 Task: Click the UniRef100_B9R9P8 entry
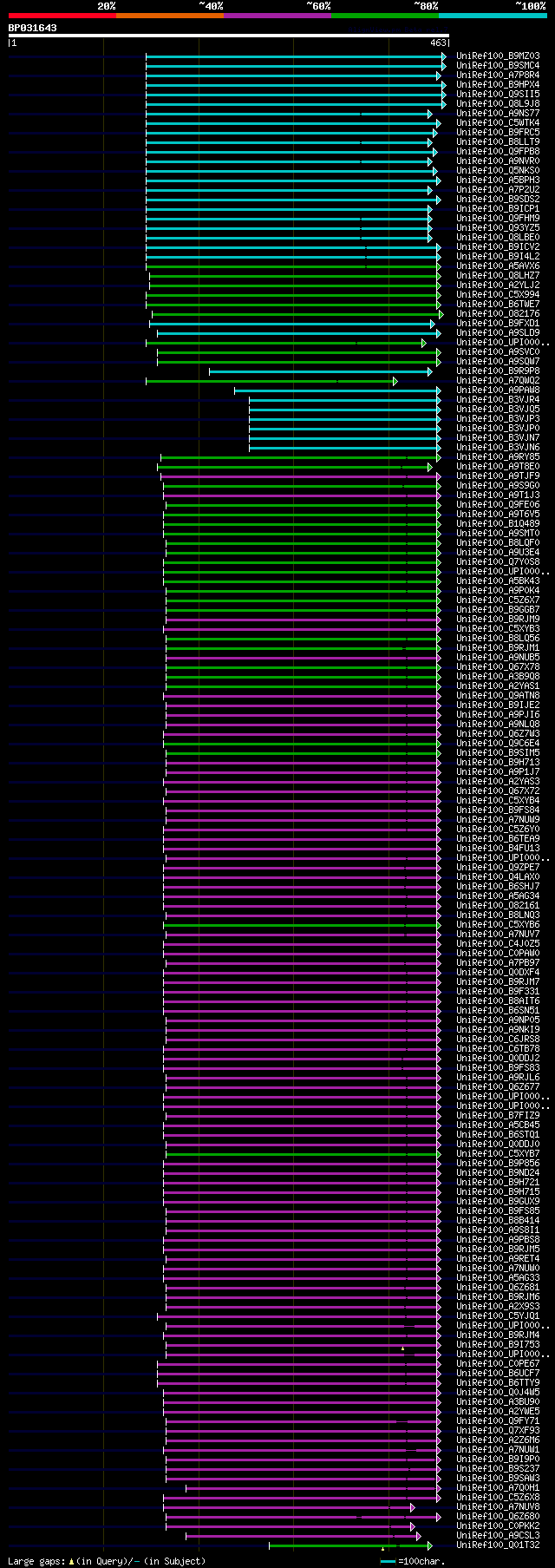click(x=498, y=371)
